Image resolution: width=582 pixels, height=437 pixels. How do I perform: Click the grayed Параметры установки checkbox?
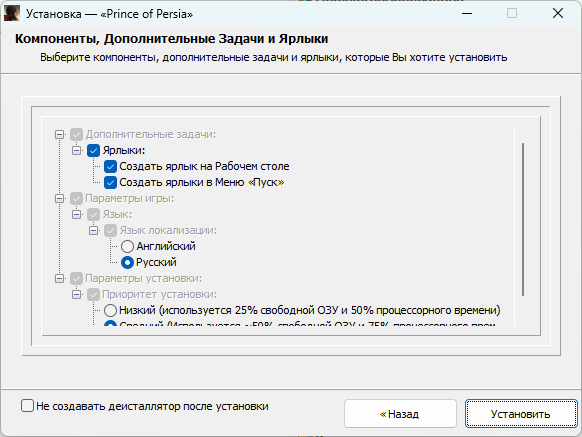pyautogui.click(x=76, y=278)
